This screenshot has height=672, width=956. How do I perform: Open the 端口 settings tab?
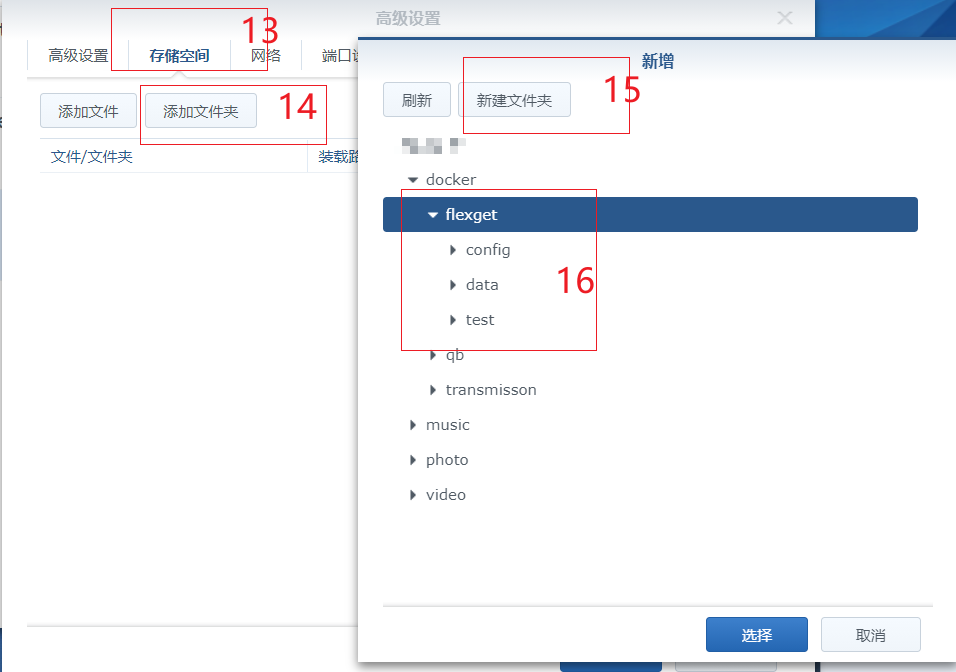tap(338, 55)
